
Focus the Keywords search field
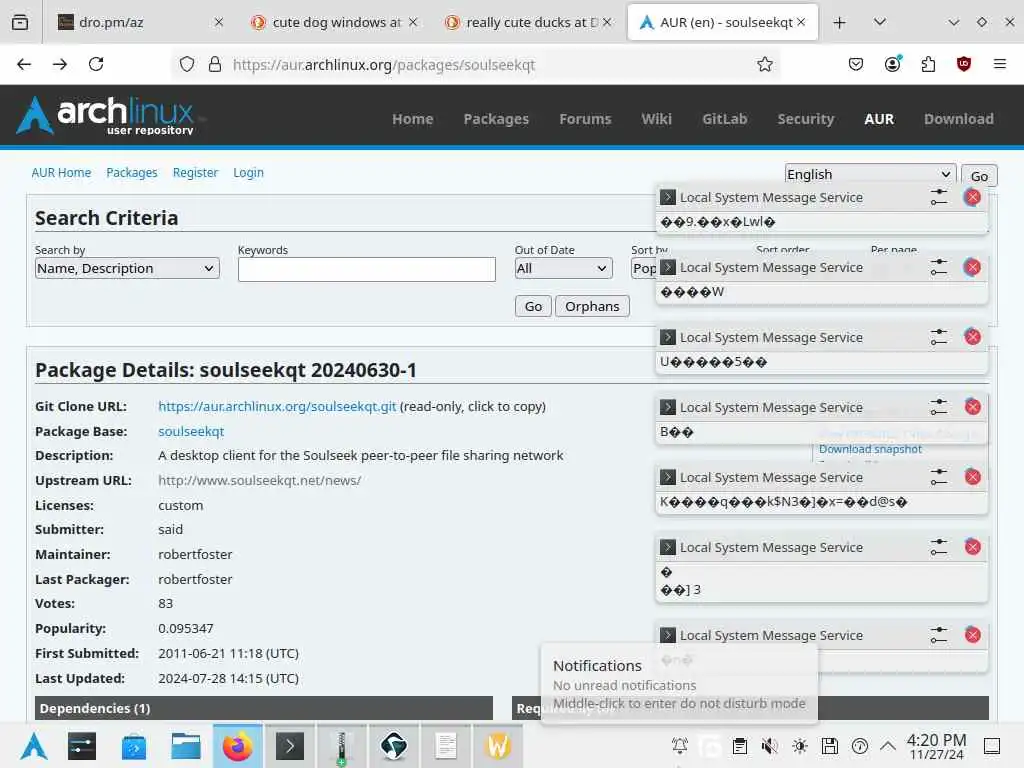tap(366, 269)
